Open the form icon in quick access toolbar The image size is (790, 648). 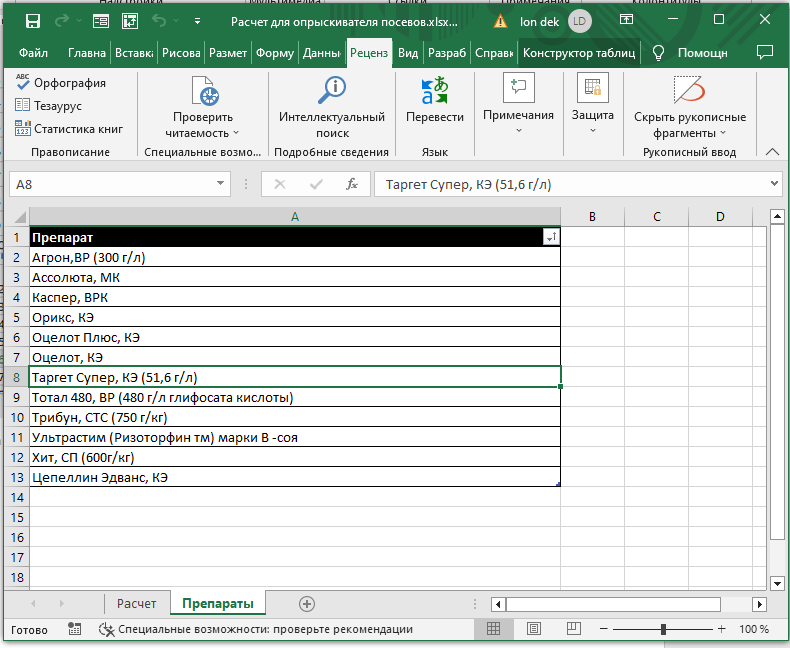tap(101, 21)
